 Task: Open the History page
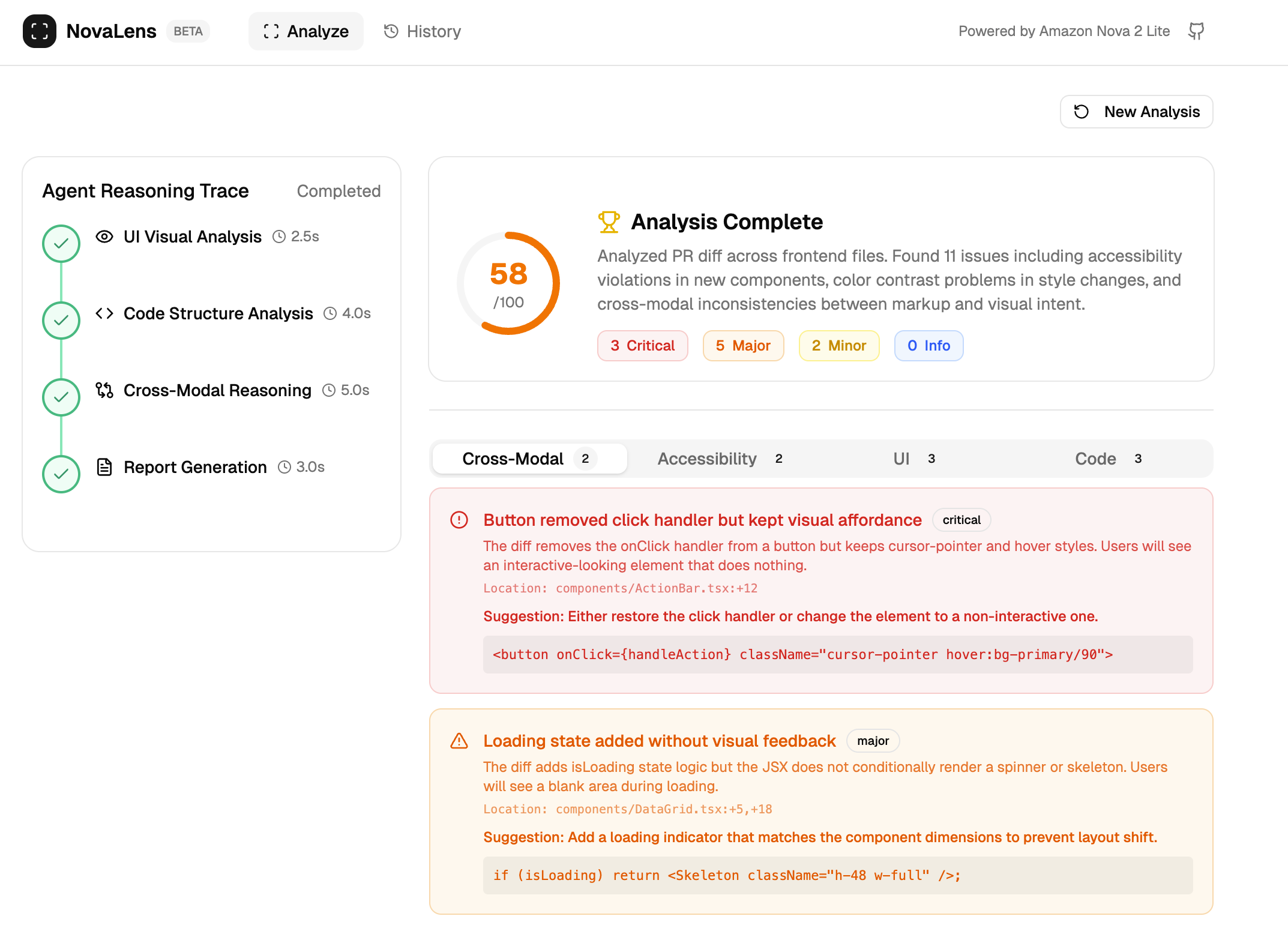[423, 31]
